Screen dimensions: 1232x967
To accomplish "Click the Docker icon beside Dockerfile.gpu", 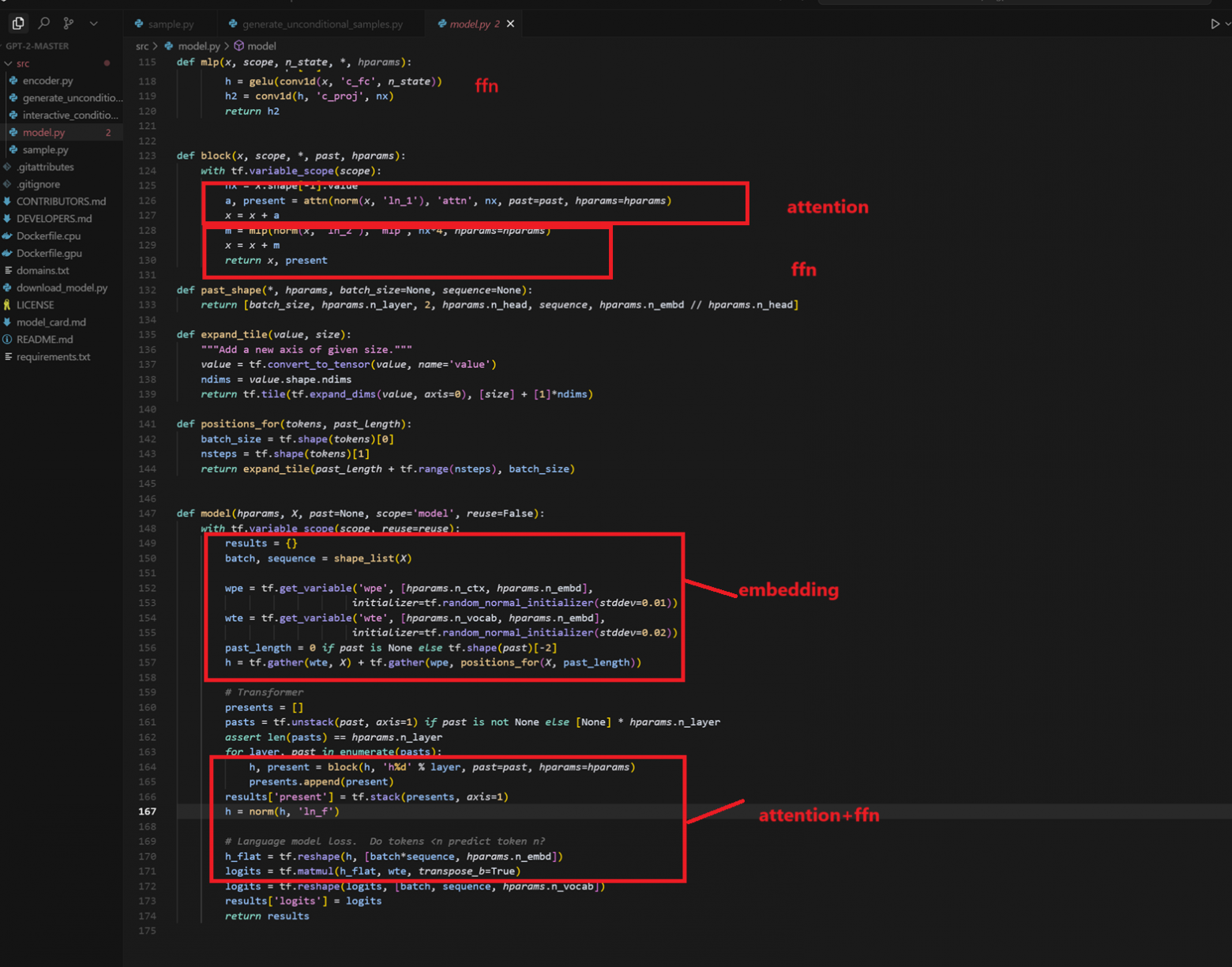I will click(x=8, y=254).
